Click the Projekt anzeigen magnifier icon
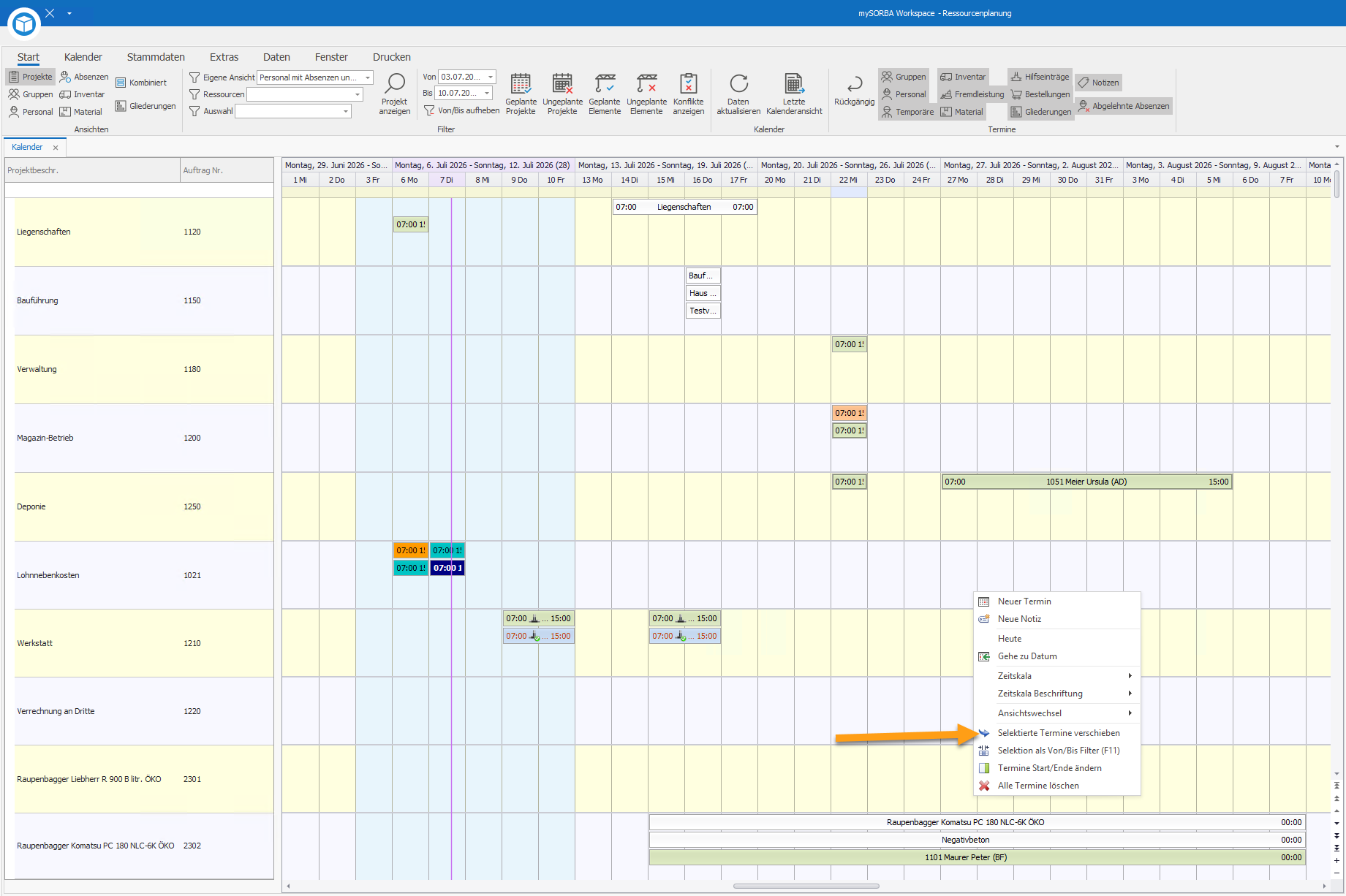 click(x=395, y=83)
